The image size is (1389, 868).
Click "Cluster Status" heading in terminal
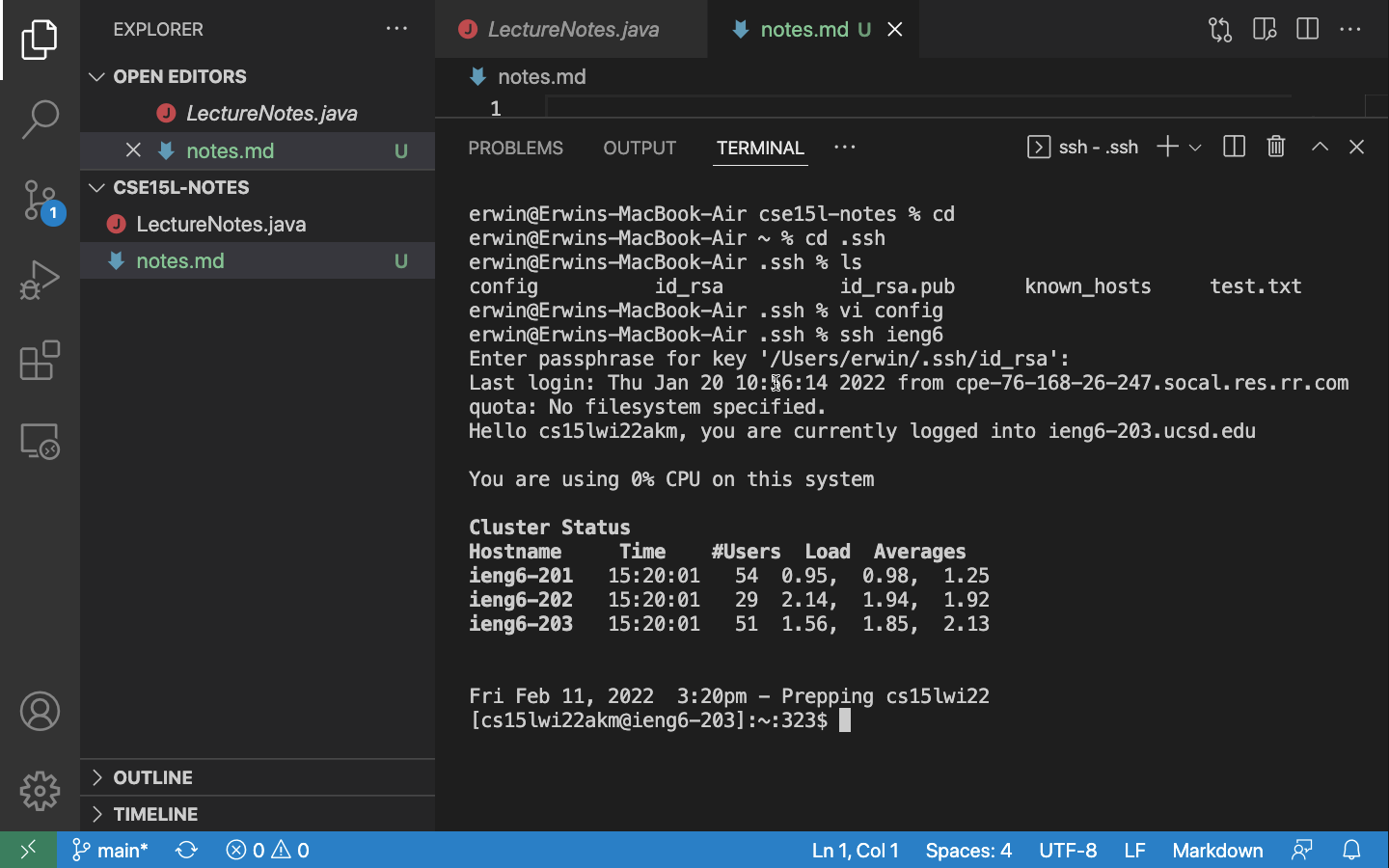(549, 528)
